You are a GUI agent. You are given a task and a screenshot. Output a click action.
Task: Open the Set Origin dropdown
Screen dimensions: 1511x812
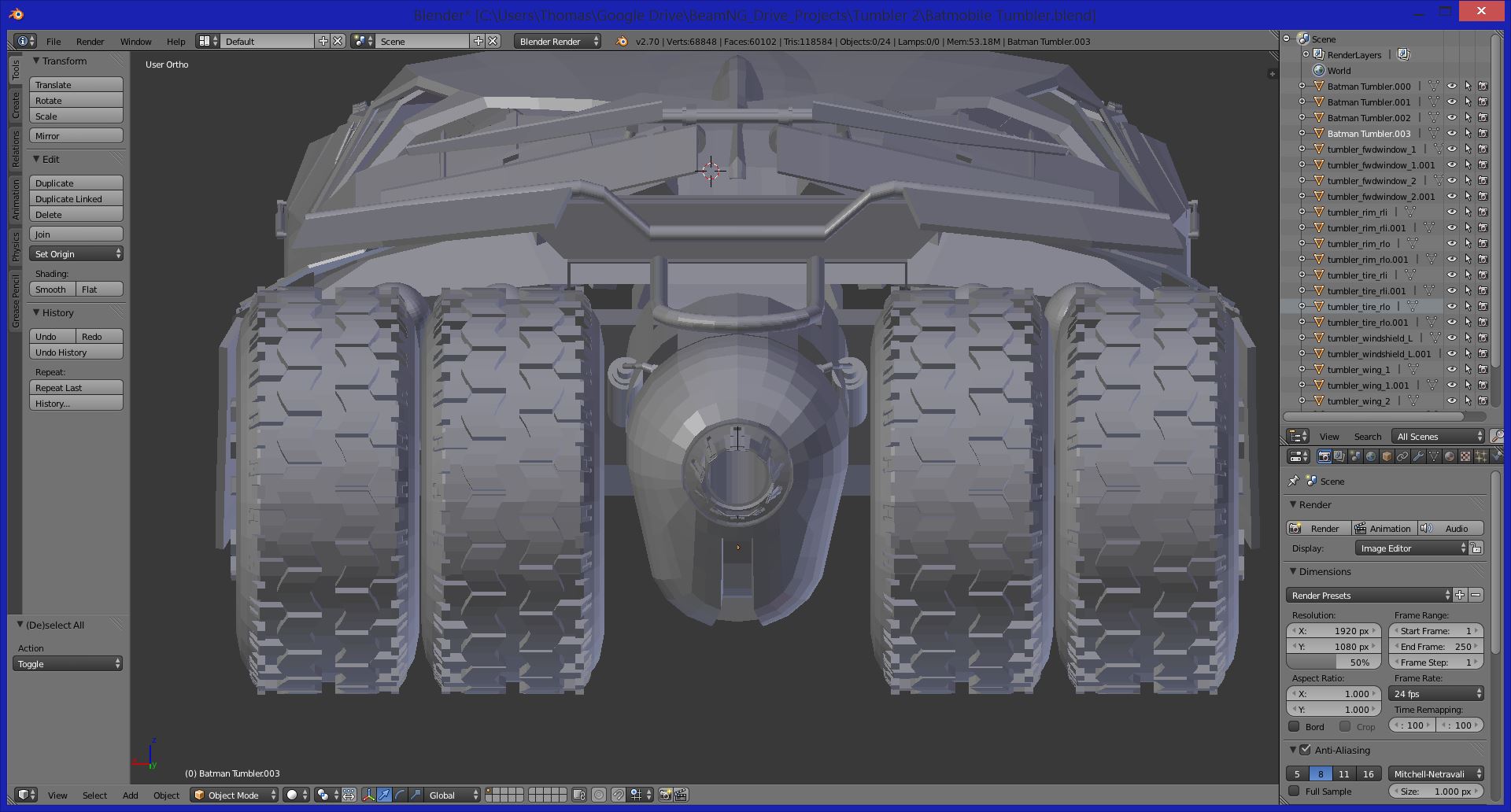(x=76, y=253)
